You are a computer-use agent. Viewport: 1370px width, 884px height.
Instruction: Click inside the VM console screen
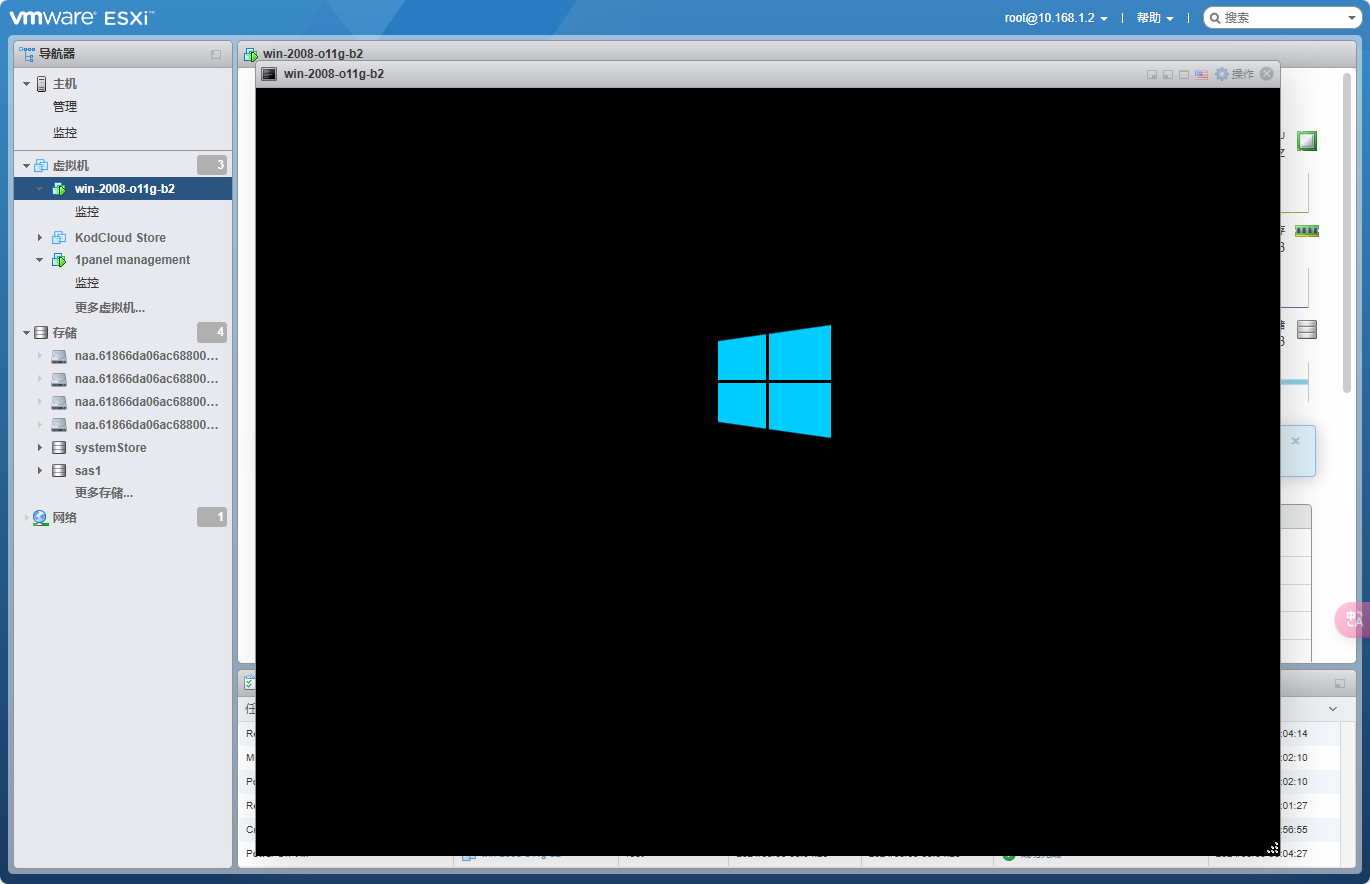coord(768,471)
